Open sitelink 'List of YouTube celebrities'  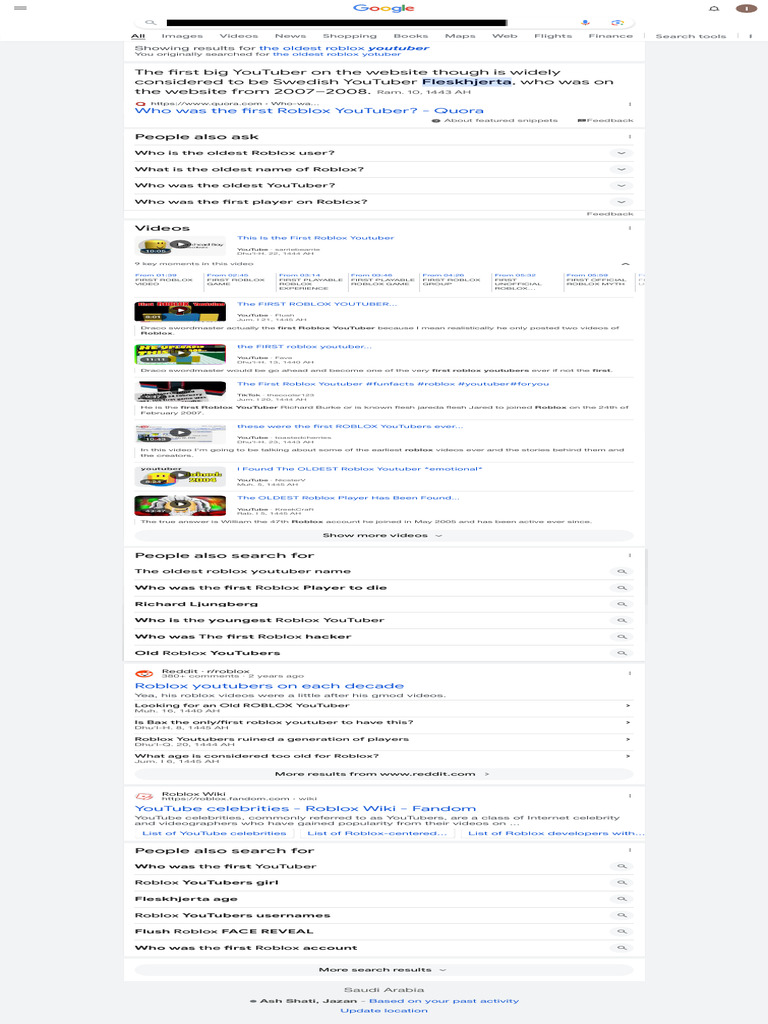(x=214, y=833)
